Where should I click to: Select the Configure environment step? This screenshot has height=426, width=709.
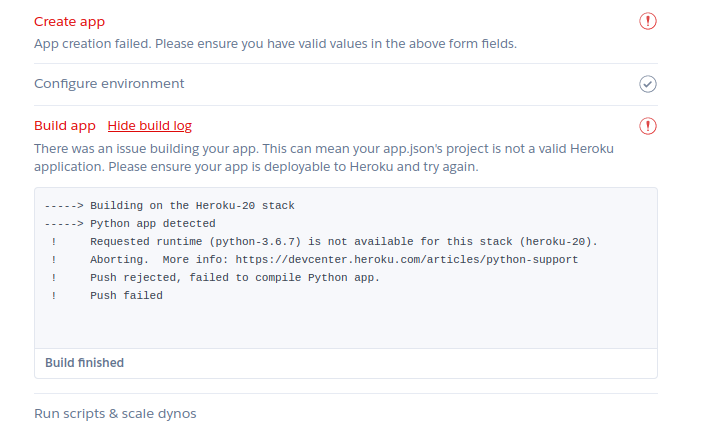coord(109,84)
